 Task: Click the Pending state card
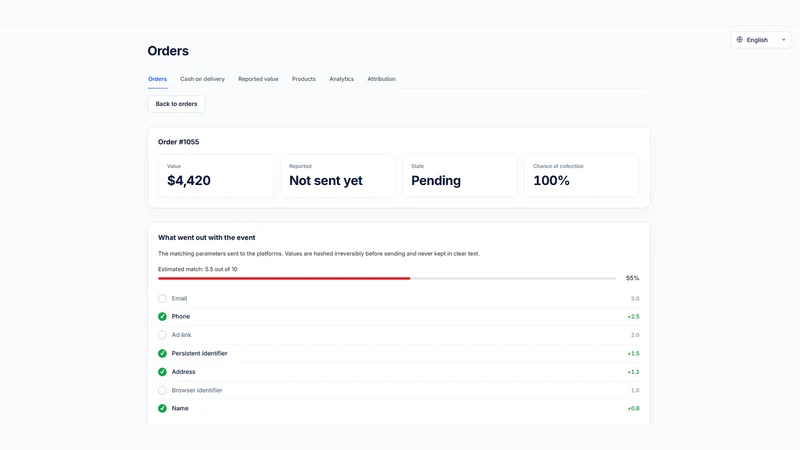[460, 176]
